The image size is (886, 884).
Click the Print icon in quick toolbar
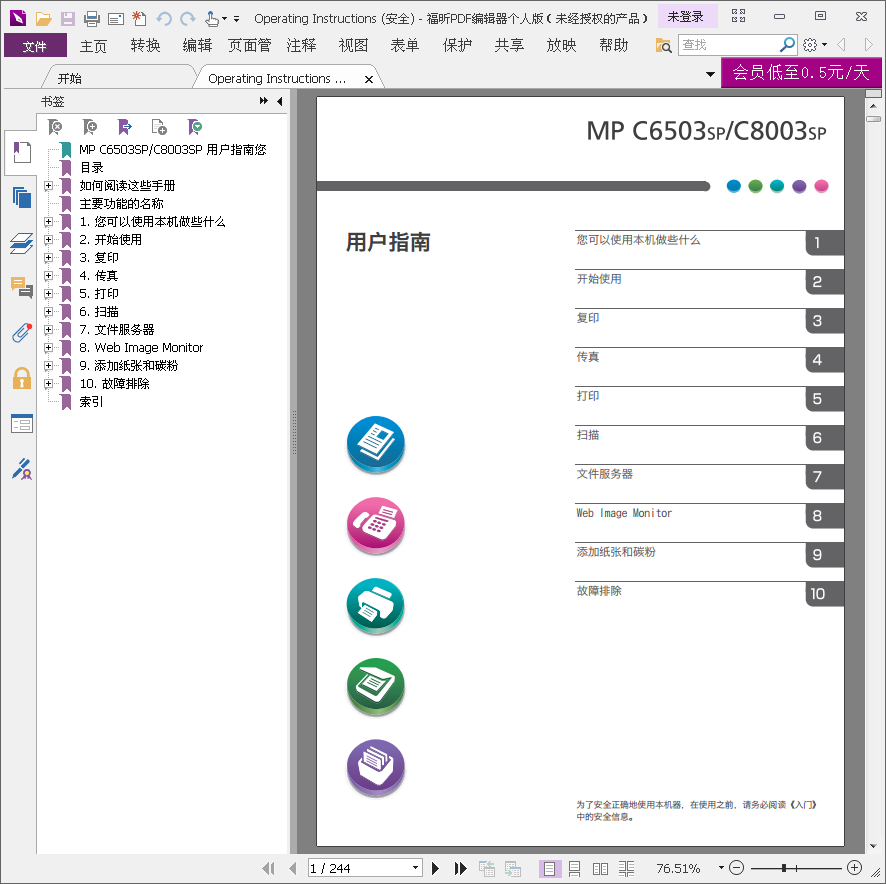(x=92, y=19)
